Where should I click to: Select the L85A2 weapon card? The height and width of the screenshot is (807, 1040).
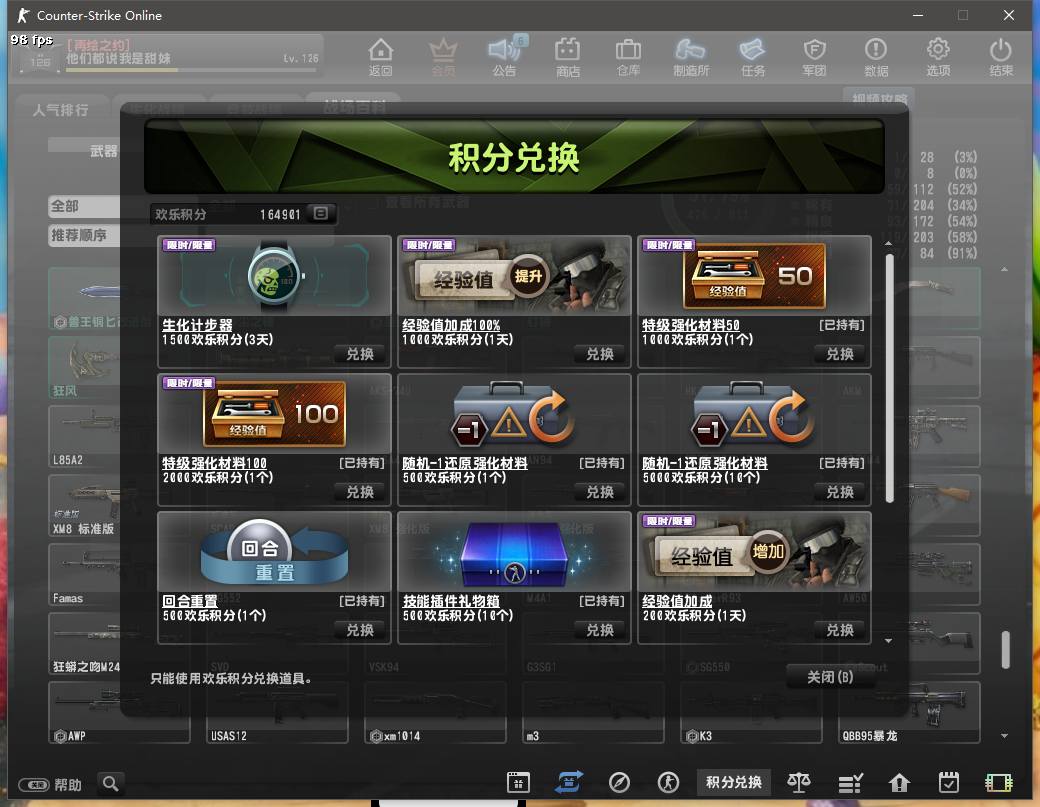tap(84, 437)
